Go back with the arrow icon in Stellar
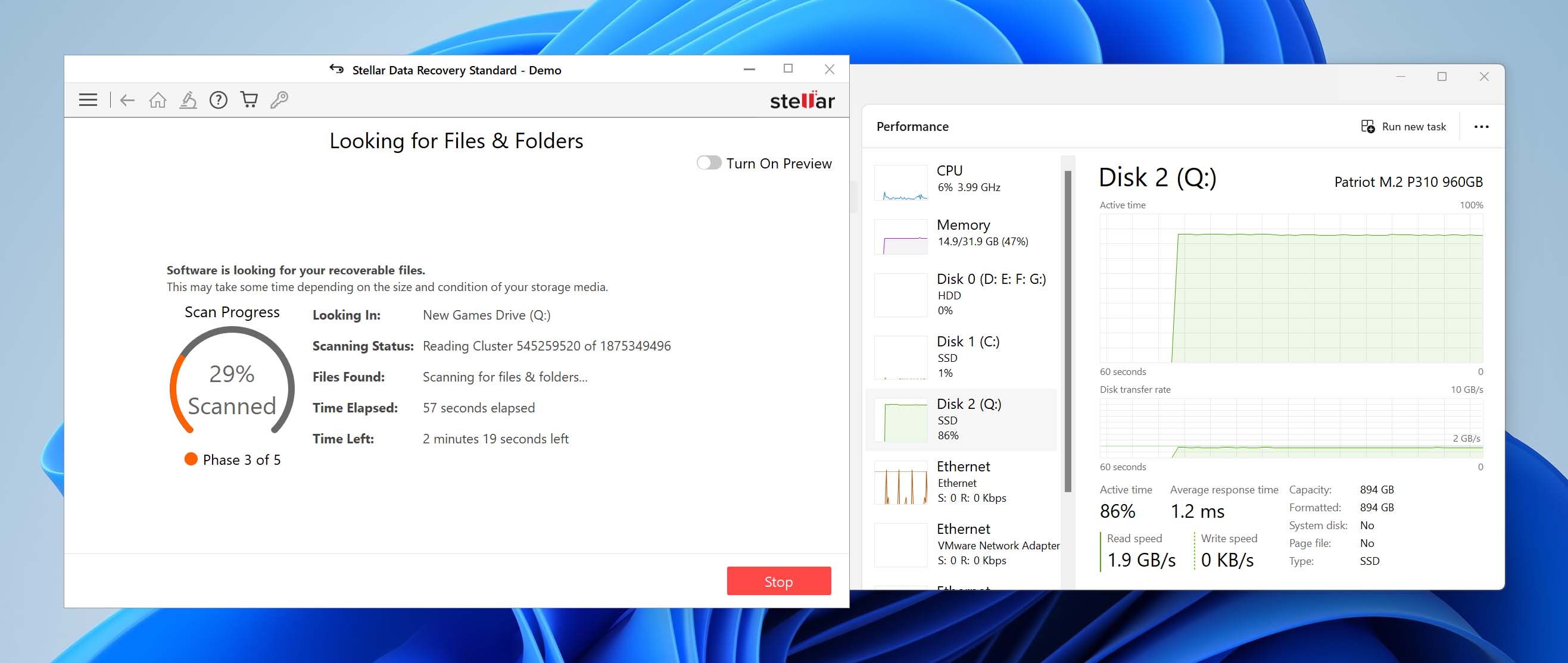Image resolution: width=1568 pixels, height=663 pixels. click(x=127, y=100)
